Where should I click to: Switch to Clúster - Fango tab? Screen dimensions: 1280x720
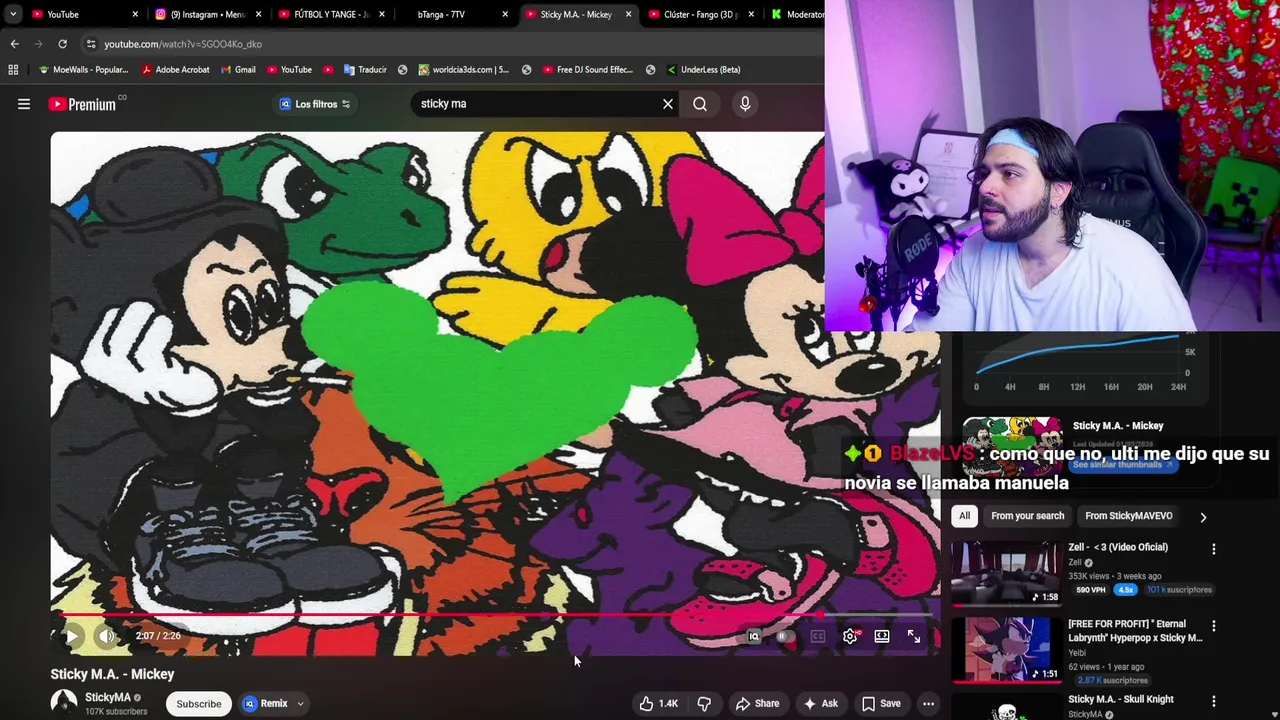tap(700, 14)
